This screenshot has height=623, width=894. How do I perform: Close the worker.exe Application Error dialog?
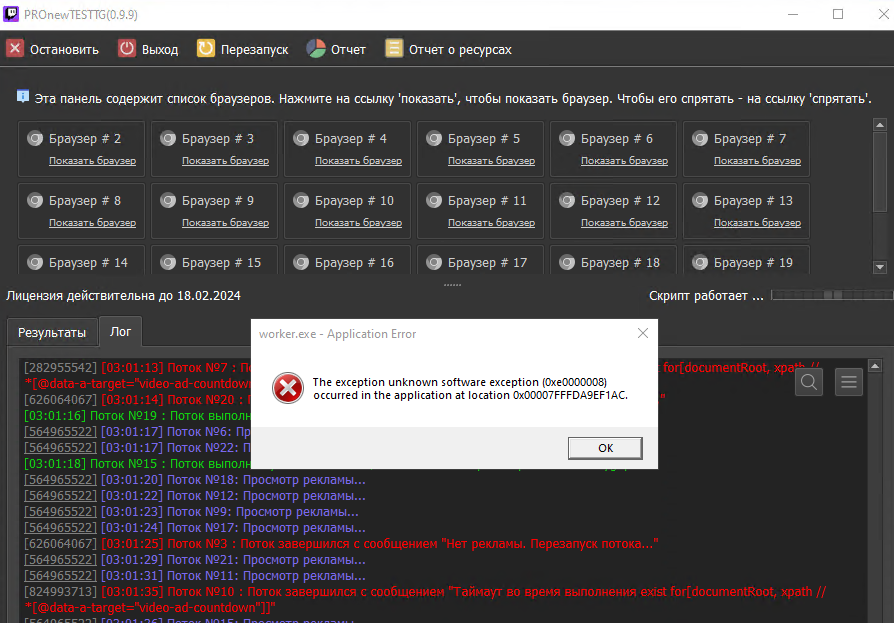click(640, 334)
